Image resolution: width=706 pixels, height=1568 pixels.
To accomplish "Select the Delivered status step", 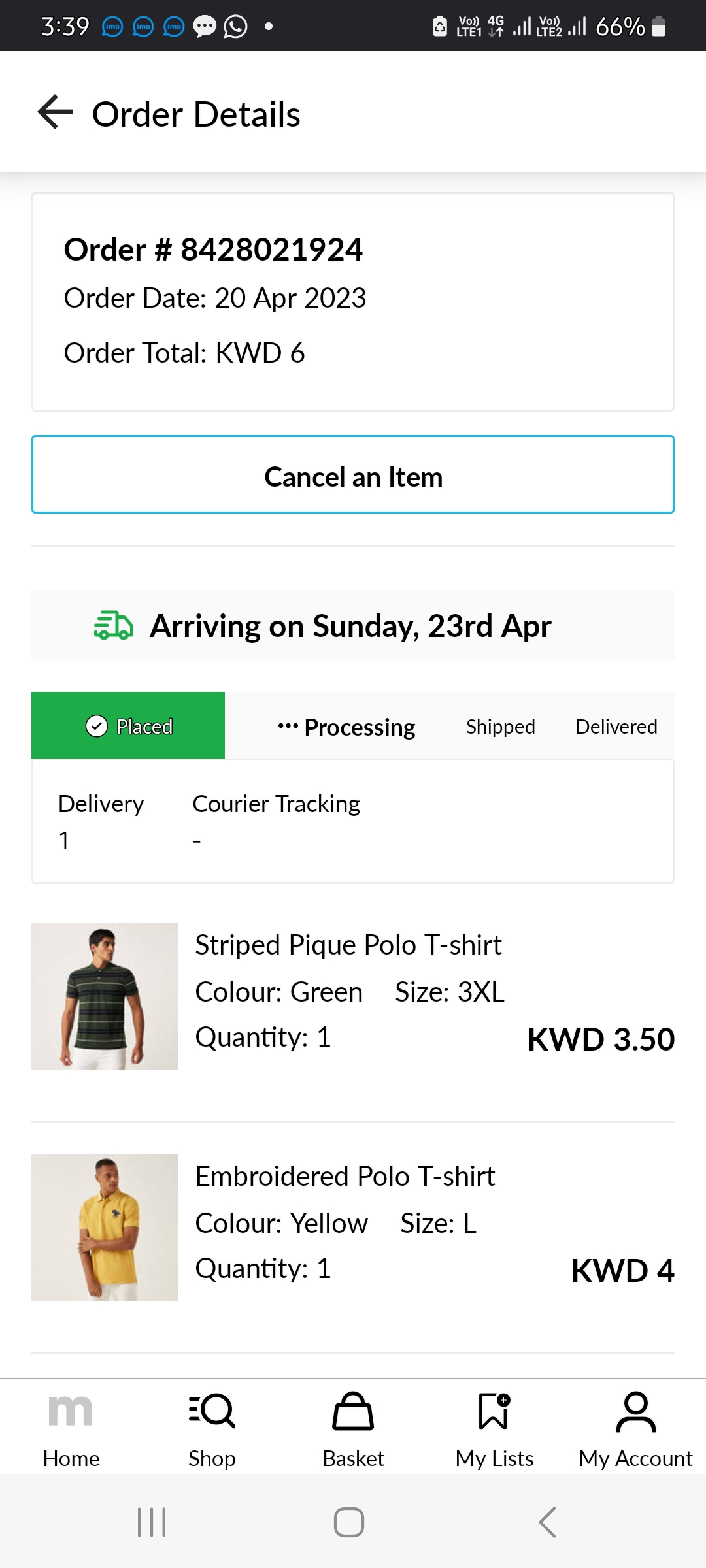I will click(x=616, y=727).
